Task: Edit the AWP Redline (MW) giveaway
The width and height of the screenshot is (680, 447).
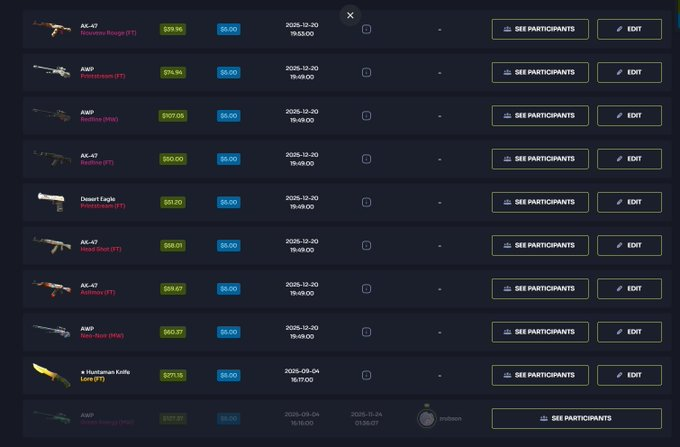Action: click(x=629, y=116)
